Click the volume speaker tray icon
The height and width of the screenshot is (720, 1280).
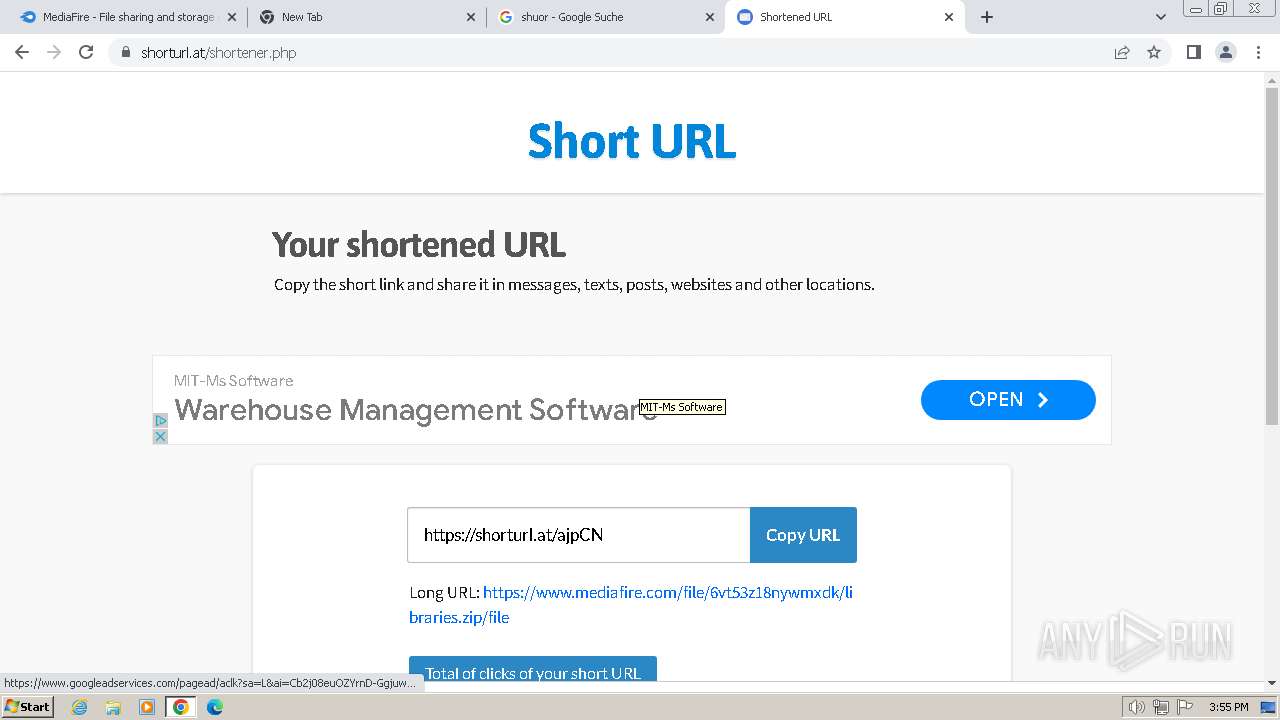coord(1136,707)
